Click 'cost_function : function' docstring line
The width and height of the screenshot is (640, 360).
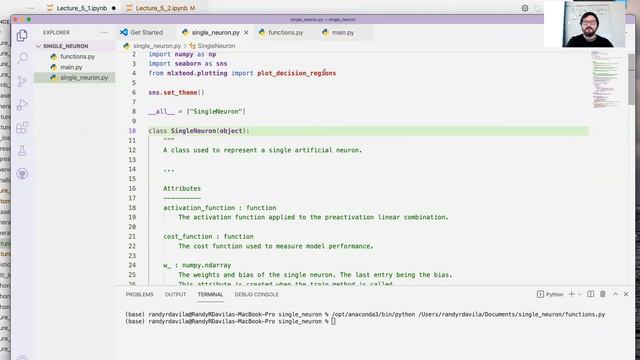[x=208, y=237]
